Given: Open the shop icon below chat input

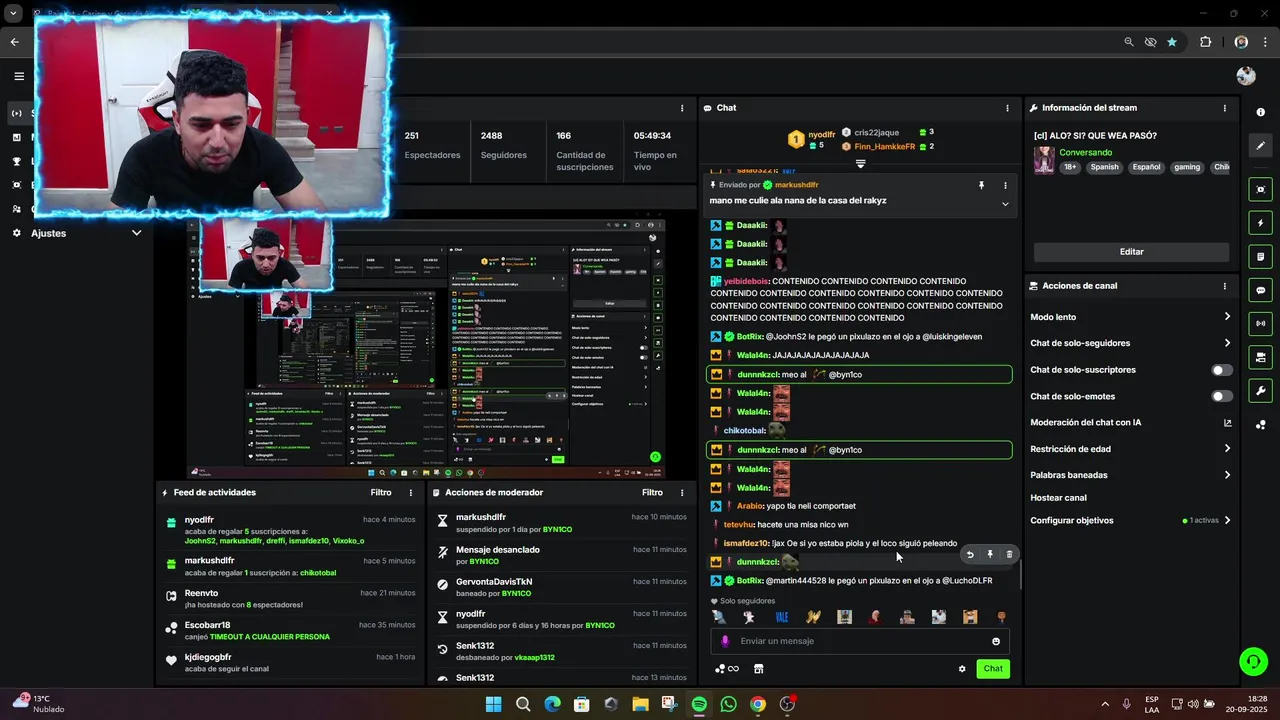Looking at the screenshot, I should [x=758, y=669].
